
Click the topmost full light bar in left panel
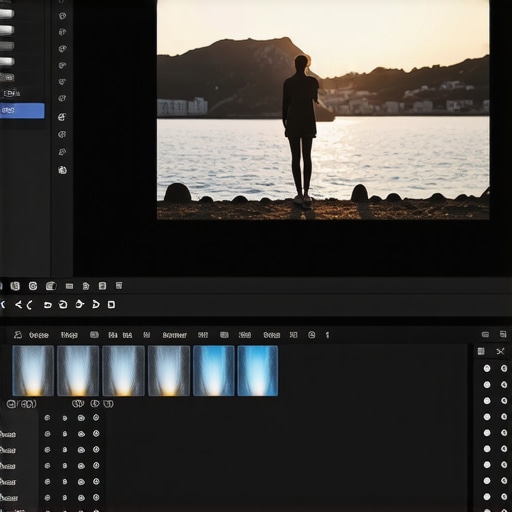7,13
